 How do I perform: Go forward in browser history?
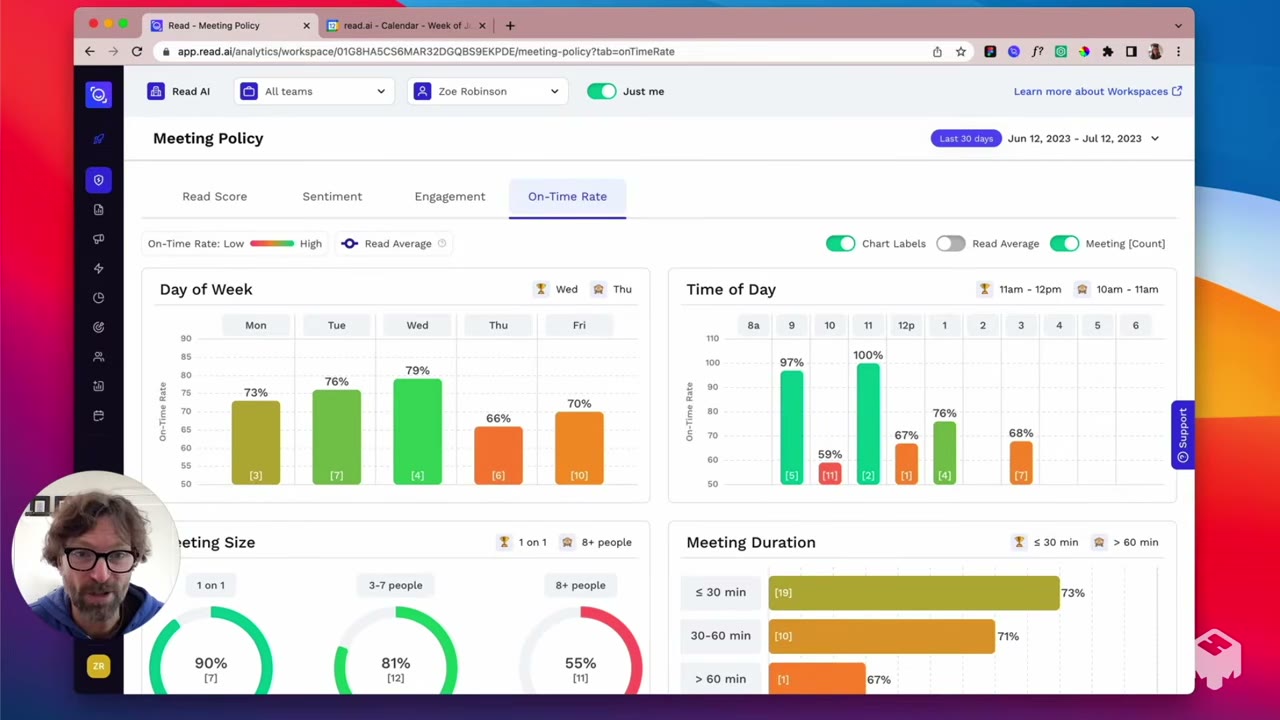[x=113, y=51]
